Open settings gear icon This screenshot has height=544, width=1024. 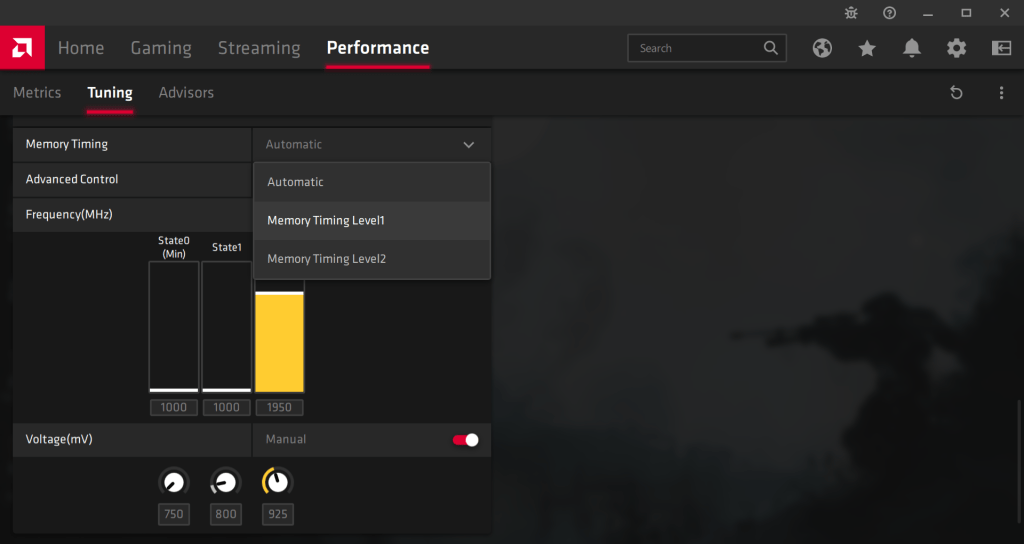coord(957,48)
